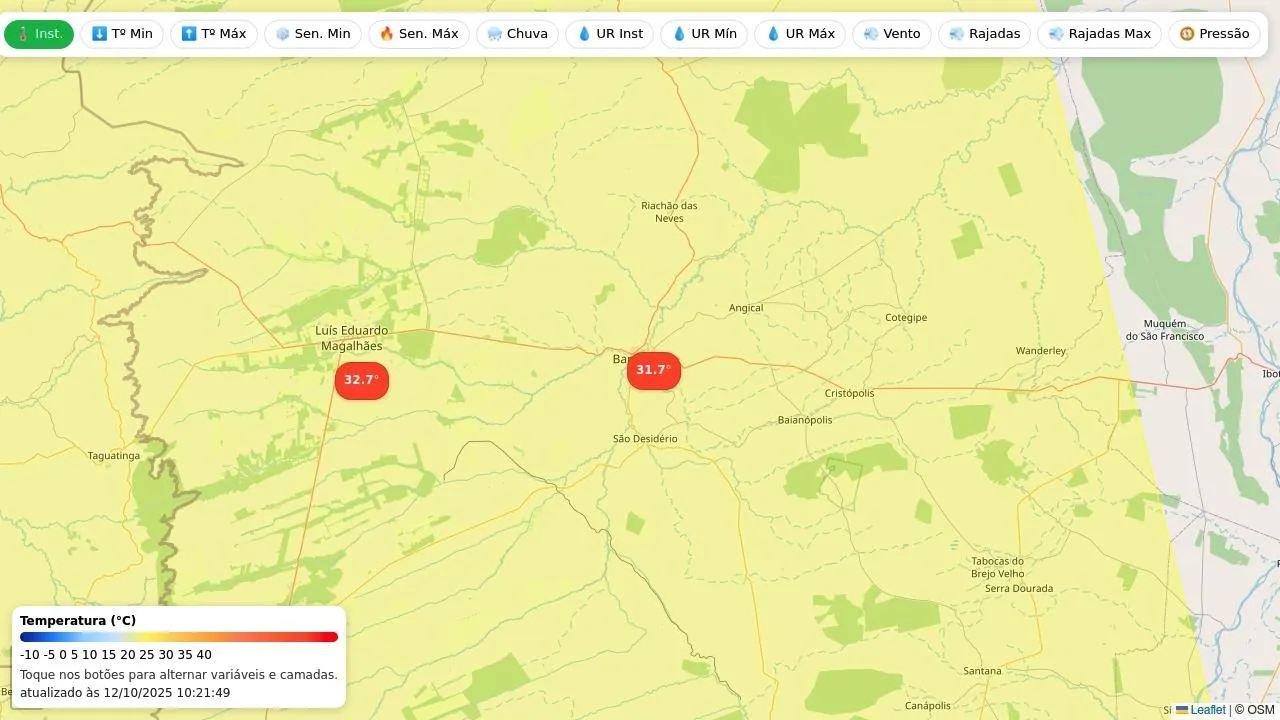Click the droplet UR Inst icon
This screenshot has height=720, width=1280.
(584, 34)
